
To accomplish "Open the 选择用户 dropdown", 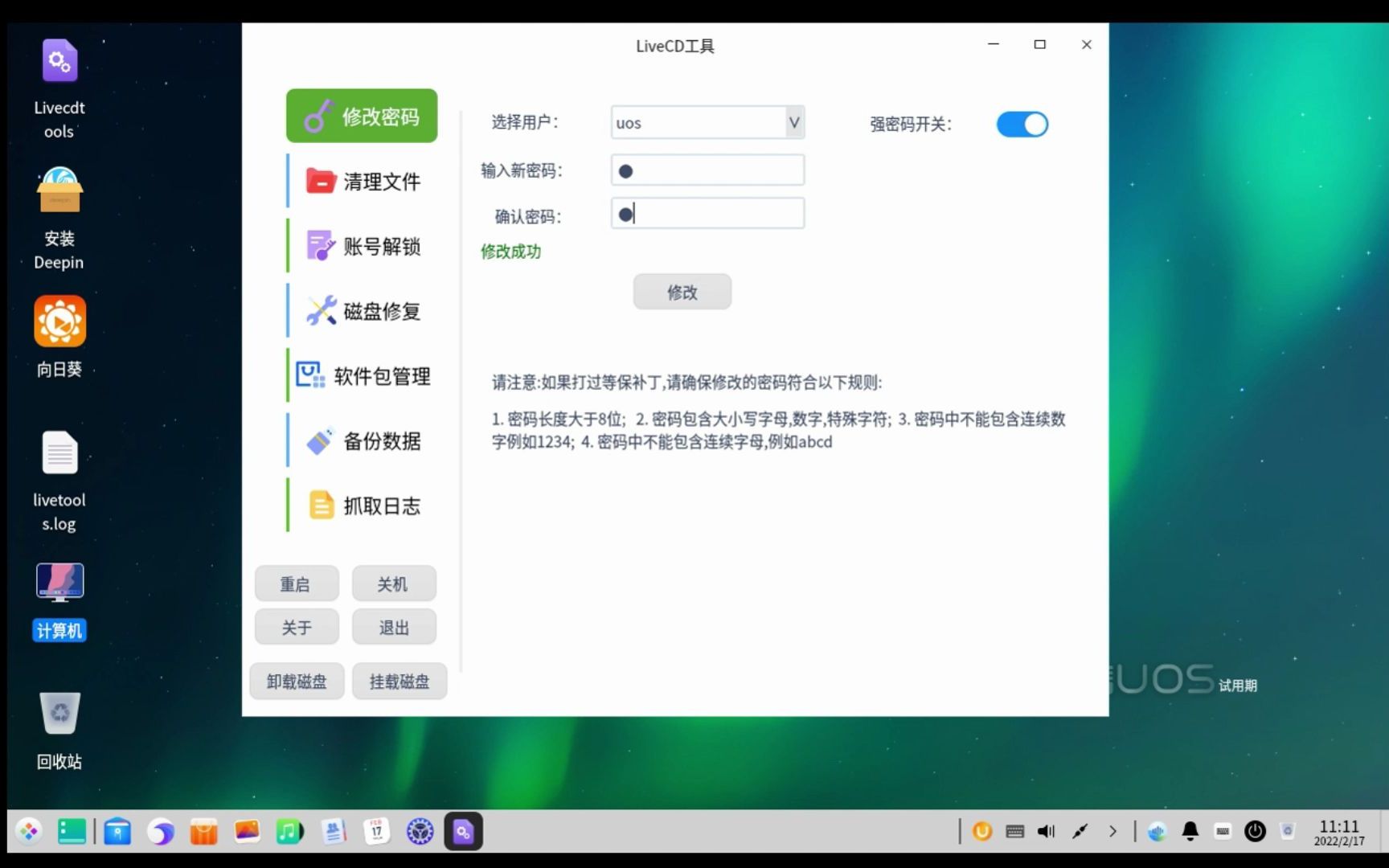I will pyautogui.click(x=793, y=122).
